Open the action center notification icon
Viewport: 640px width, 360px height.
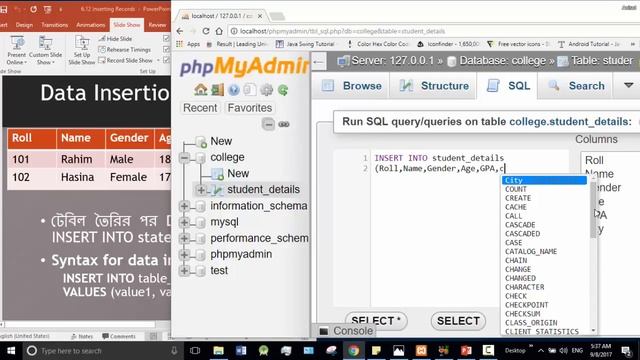(626, 351)
